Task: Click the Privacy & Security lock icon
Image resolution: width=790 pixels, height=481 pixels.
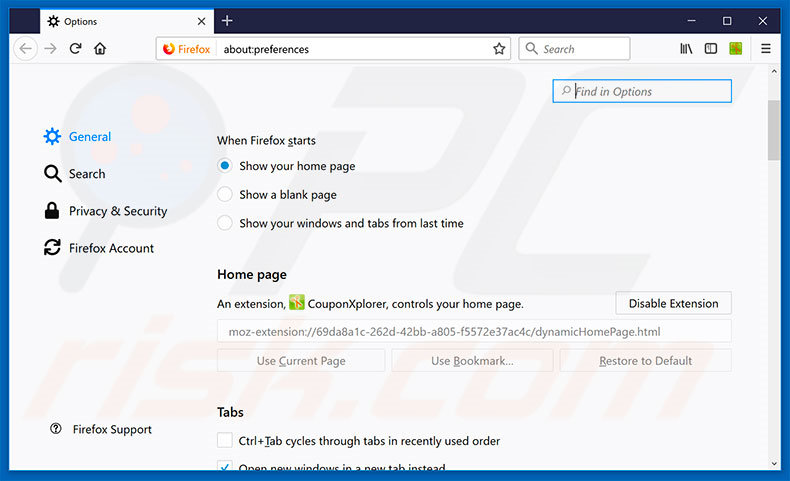Action: 52,211
